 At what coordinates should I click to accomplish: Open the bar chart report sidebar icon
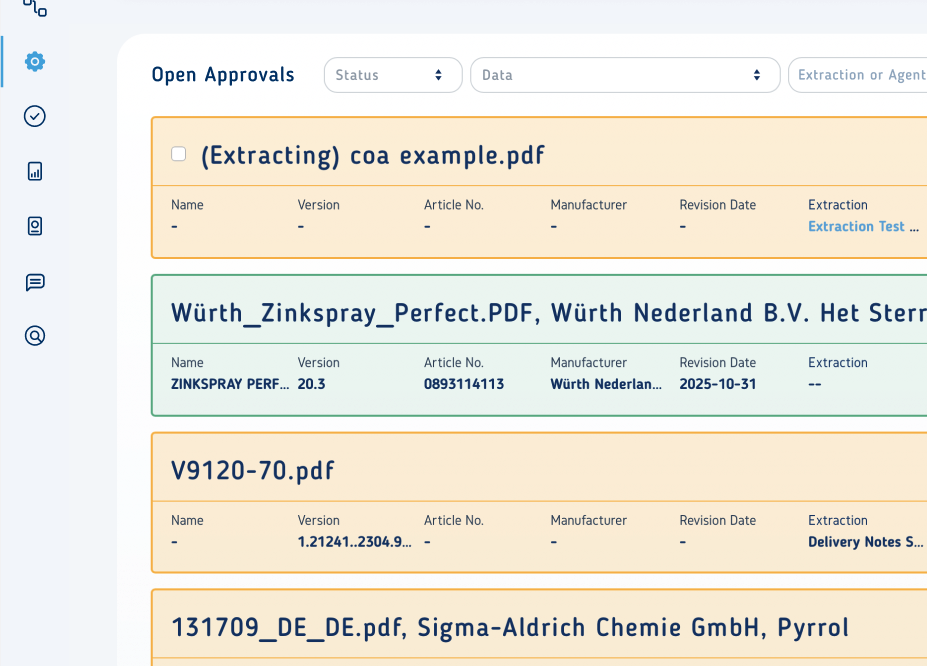[35, 171]
